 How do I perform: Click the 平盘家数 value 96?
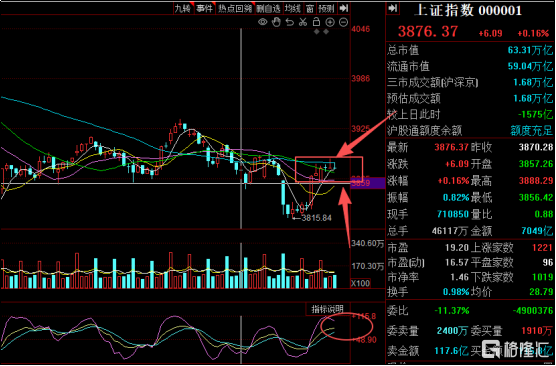[548, 262]
